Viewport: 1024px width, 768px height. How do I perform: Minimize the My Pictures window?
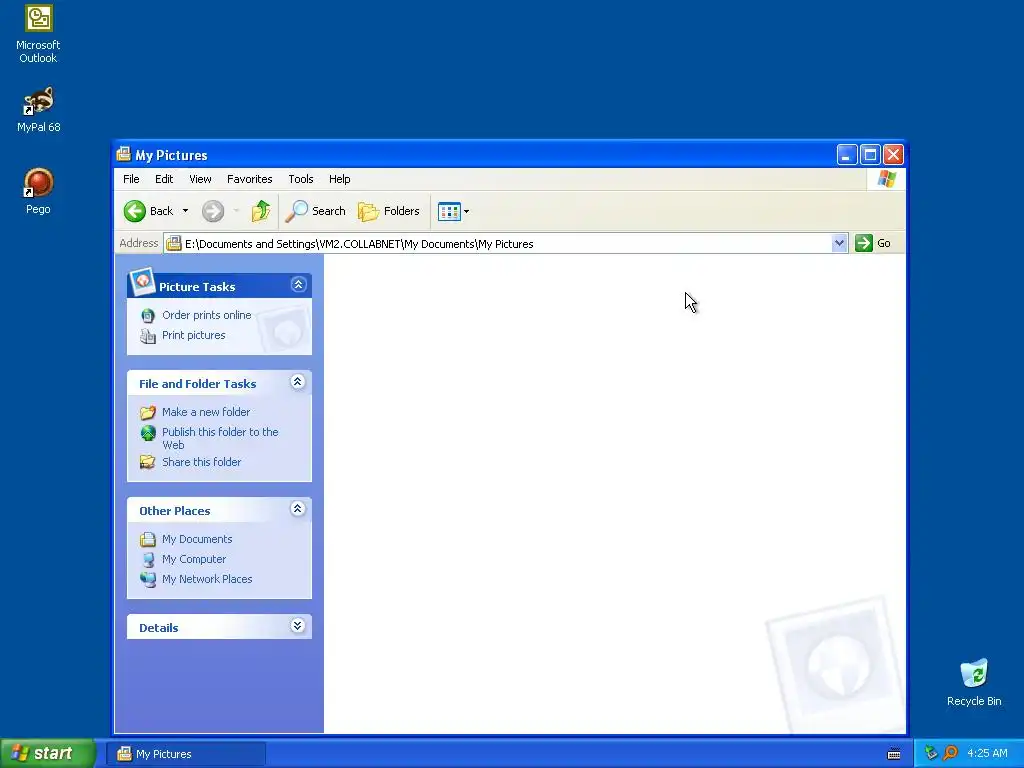click(x=847, y=155)
